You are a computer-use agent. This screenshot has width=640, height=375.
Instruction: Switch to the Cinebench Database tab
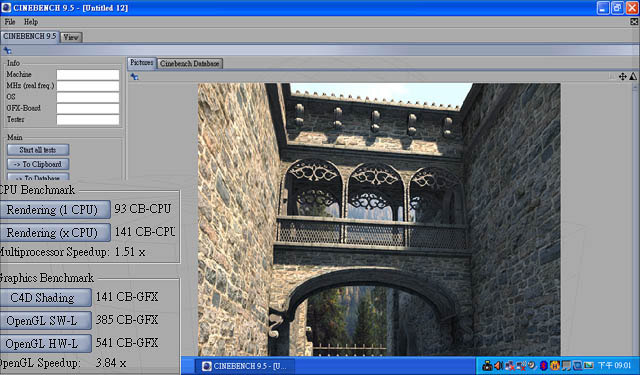click(190, 64)
